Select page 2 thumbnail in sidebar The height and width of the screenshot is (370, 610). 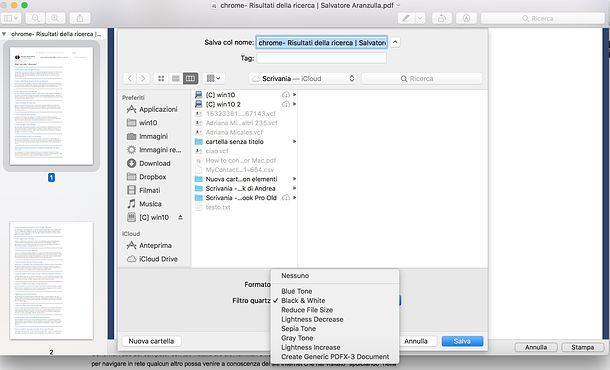coord(51,281)
